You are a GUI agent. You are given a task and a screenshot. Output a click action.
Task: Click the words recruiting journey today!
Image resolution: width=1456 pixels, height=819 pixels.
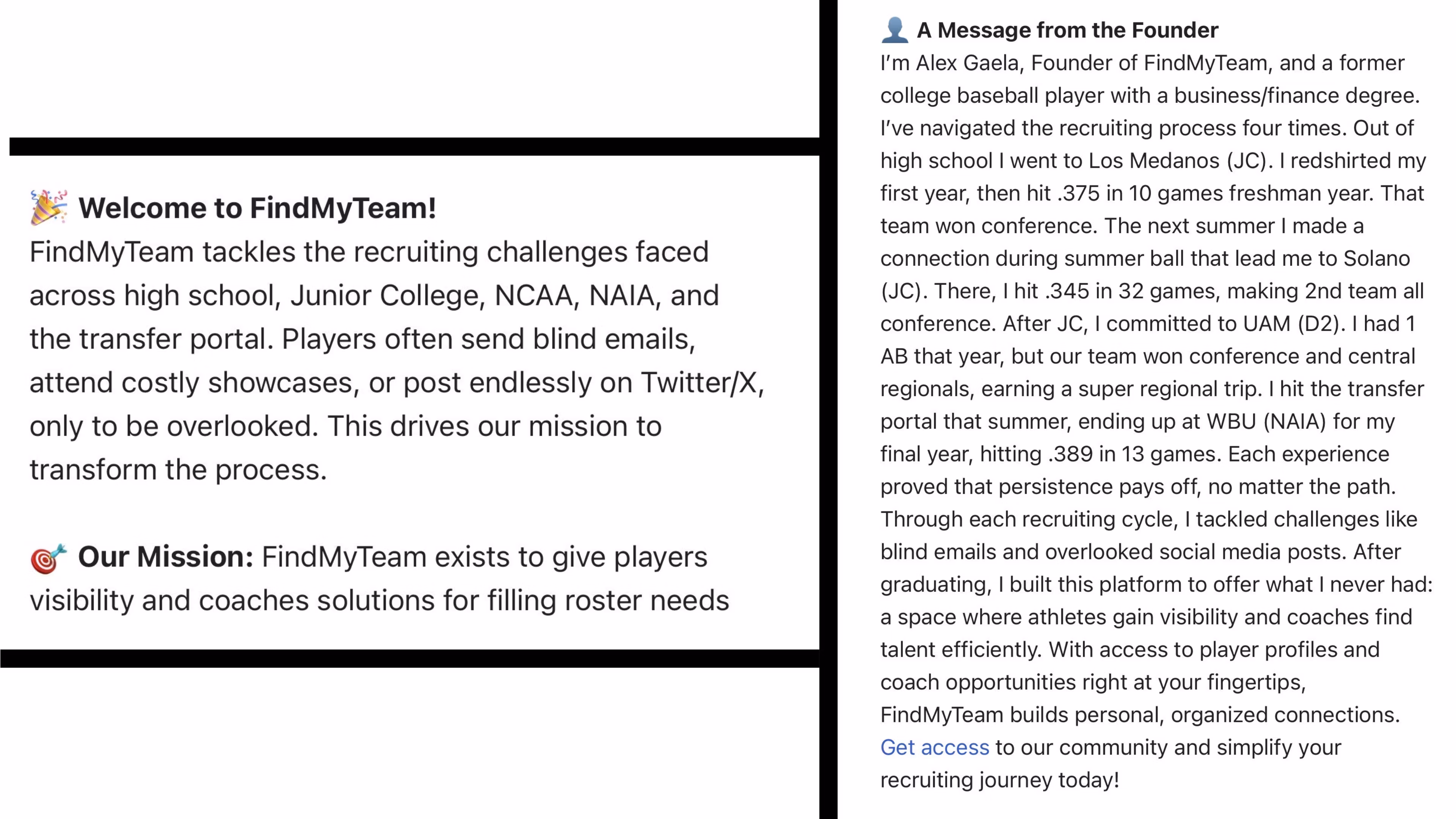pos(999,780)
